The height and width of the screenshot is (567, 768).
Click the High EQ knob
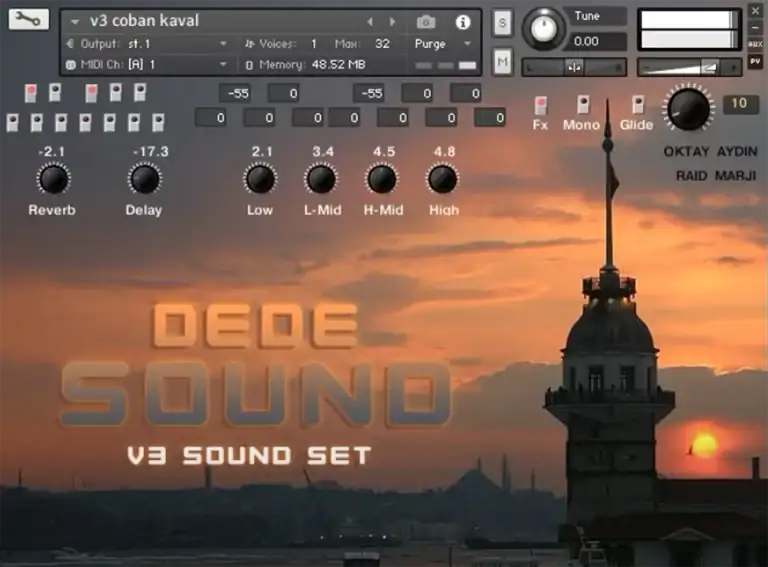point(442,179)
